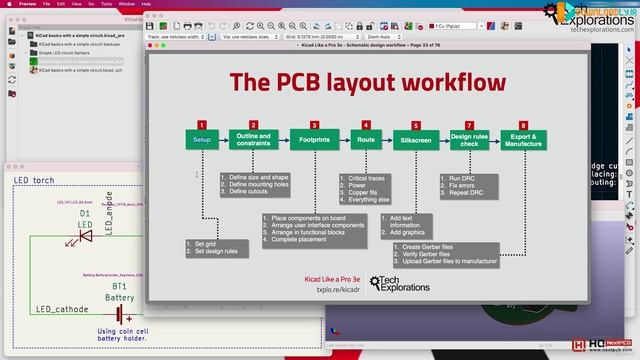This screenshot has height=360, width=640.
Task: Zoom to fit the board
Action: point(282,26)
